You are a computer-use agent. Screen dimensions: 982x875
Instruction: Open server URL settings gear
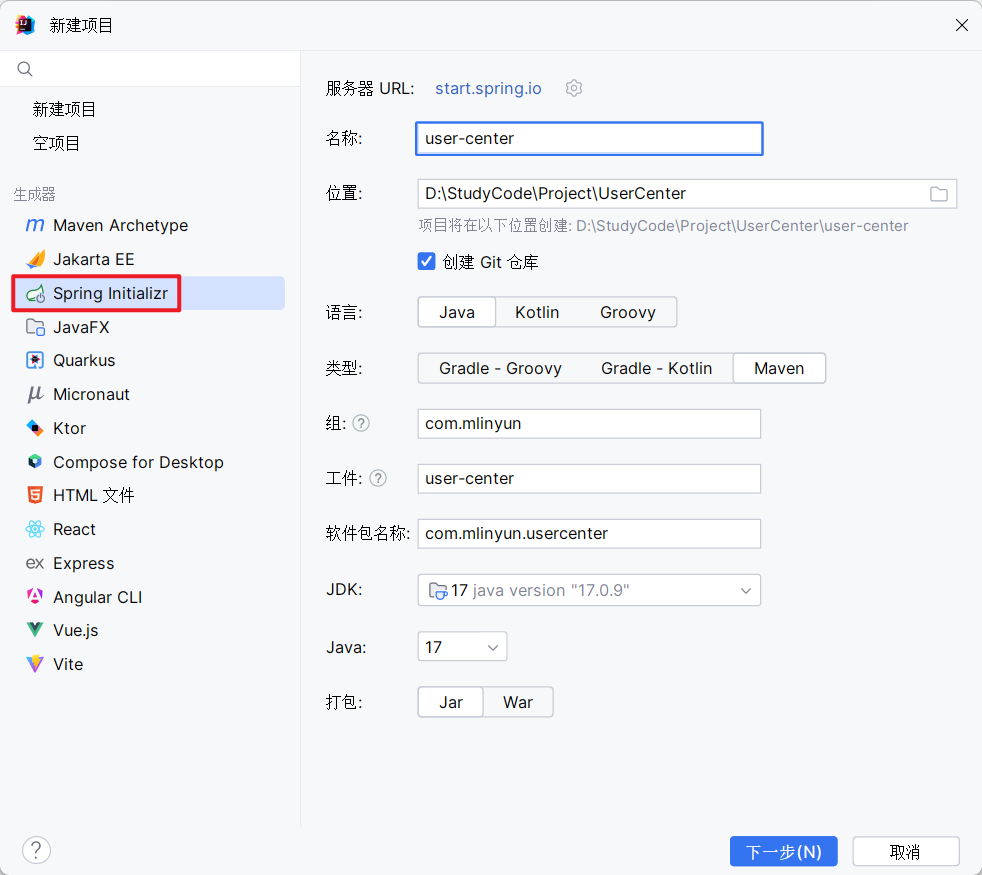573,88
